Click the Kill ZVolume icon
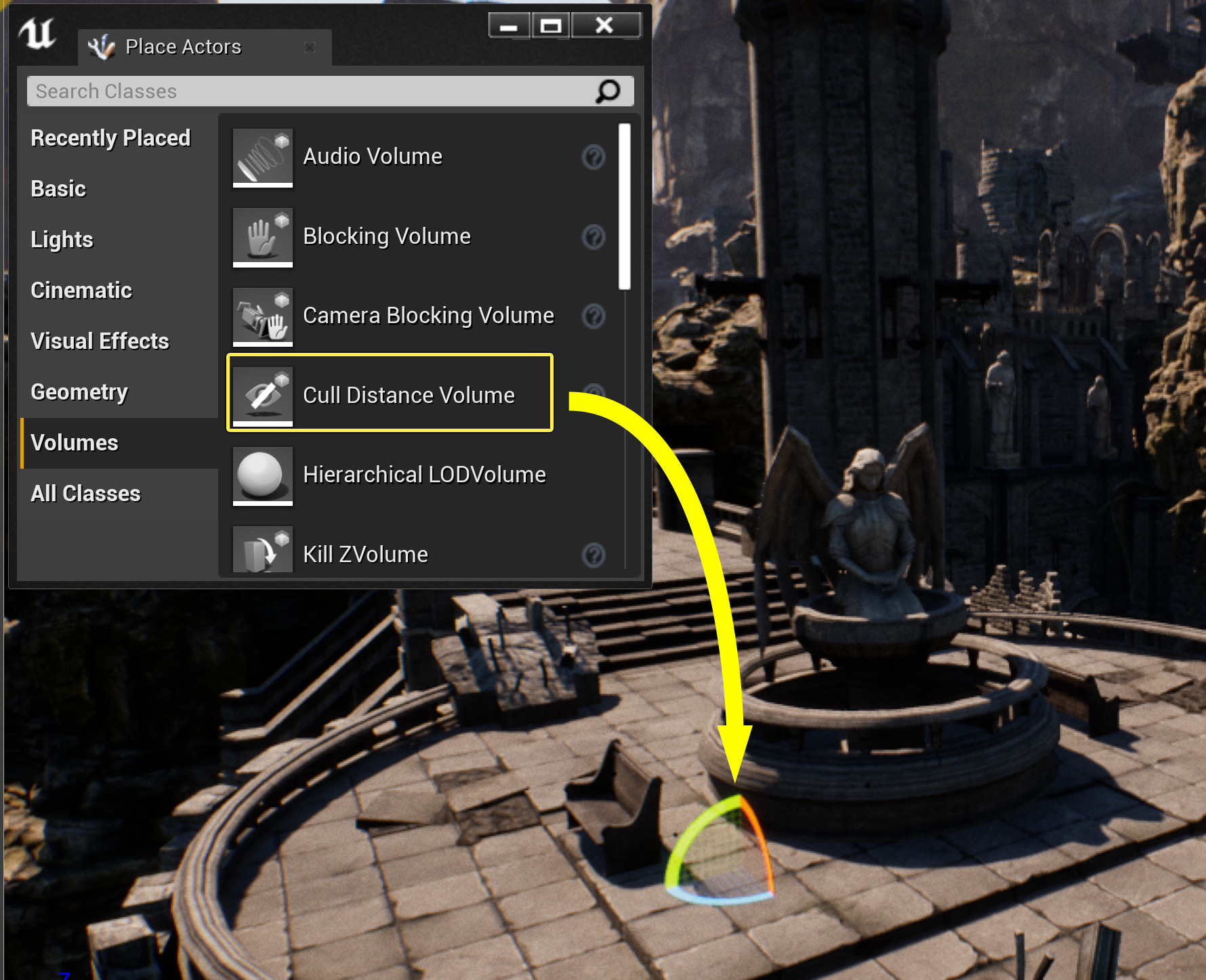The width and height of the screenshot is (1206, 980). 263,549
